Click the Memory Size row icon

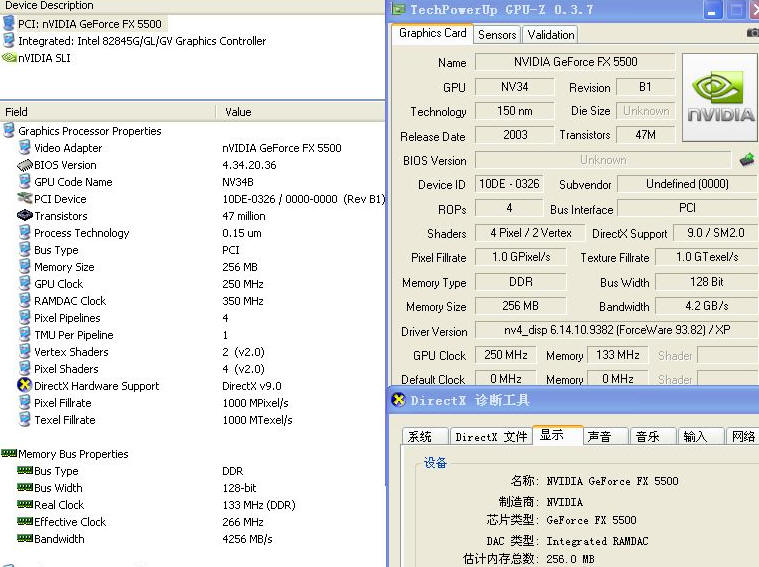coord(25,266)
